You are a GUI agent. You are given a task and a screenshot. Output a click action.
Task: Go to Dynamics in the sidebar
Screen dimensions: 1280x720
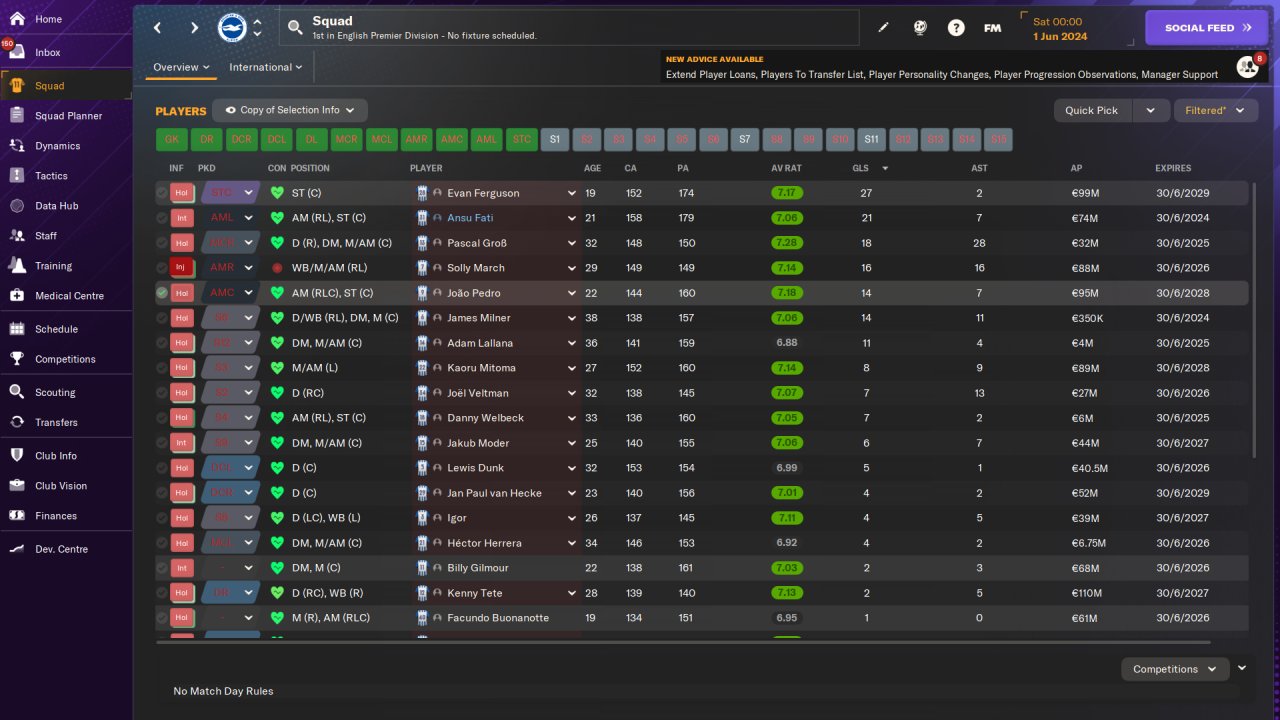coord(17,145)
